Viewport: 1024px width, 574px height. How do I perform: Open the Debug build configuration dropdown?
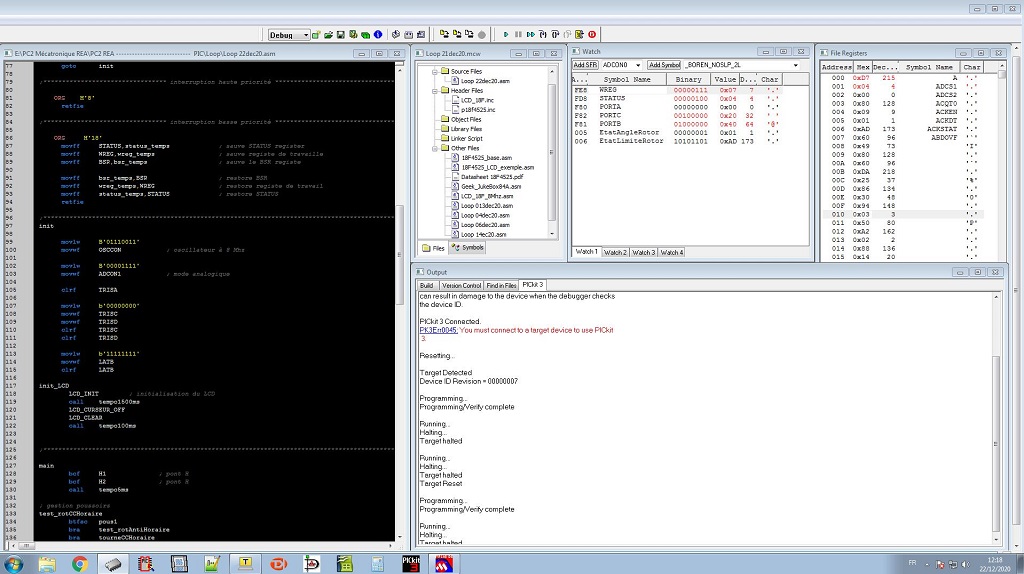click(x=289, y=35)
